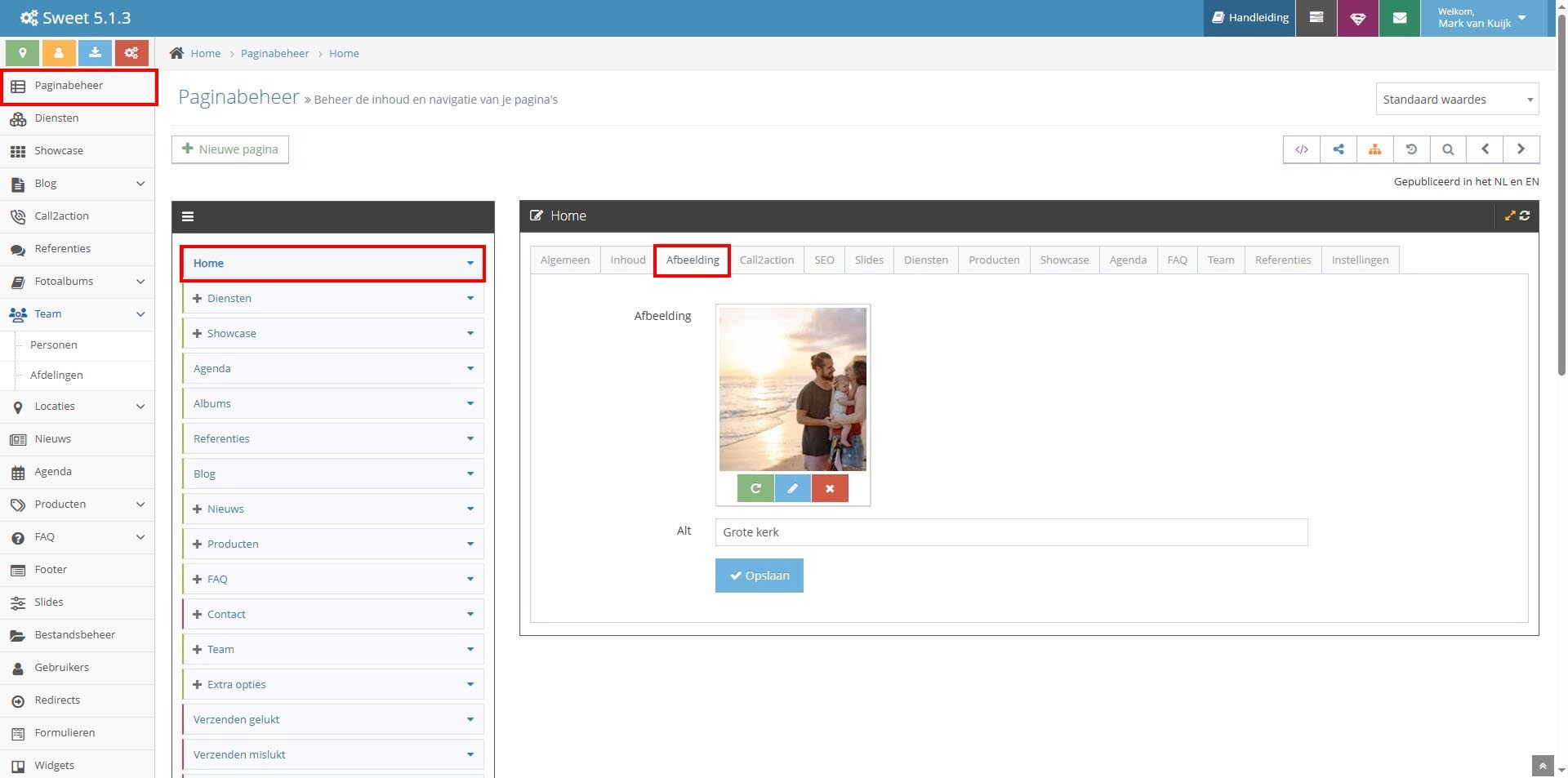Open Afdelingen under Team in sidebar
Viewport: 1568px width, 778px height.
pos(56,376)
